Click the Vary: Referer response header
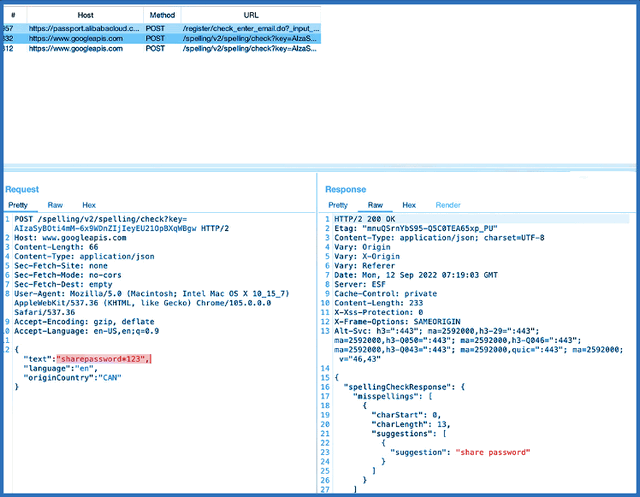The image size is (640, 497). (x=365, y=266)
